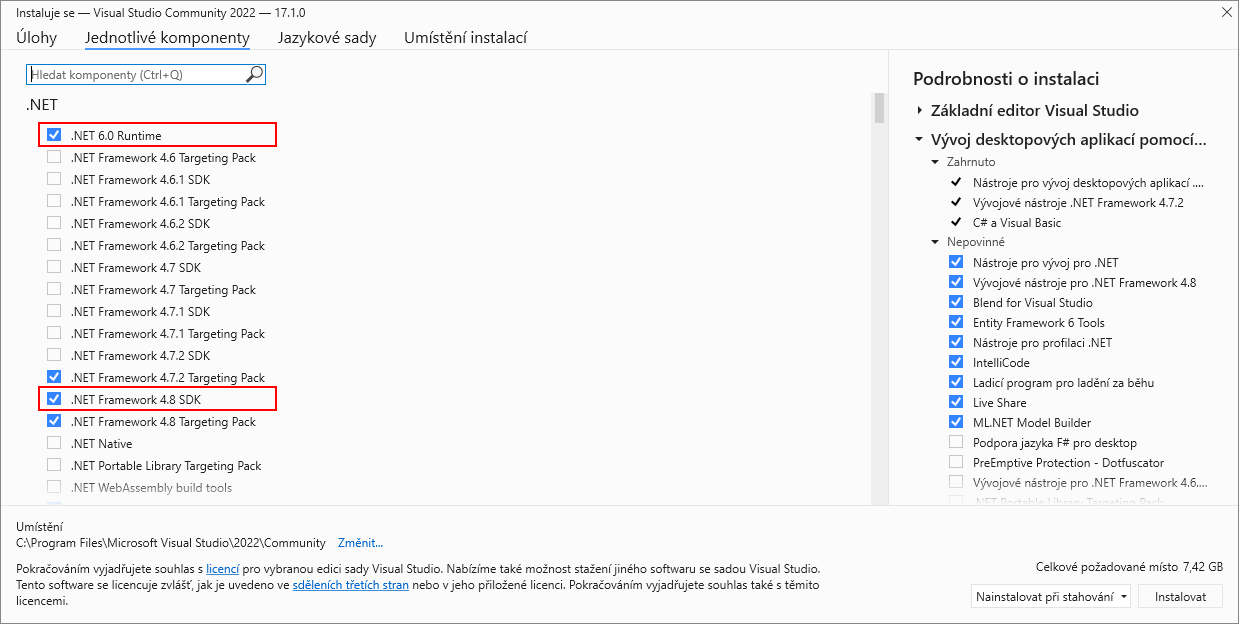Enable the .NET Framework 4.7 SDK component
1239x624 pixels.
click(x=54, y=267)
